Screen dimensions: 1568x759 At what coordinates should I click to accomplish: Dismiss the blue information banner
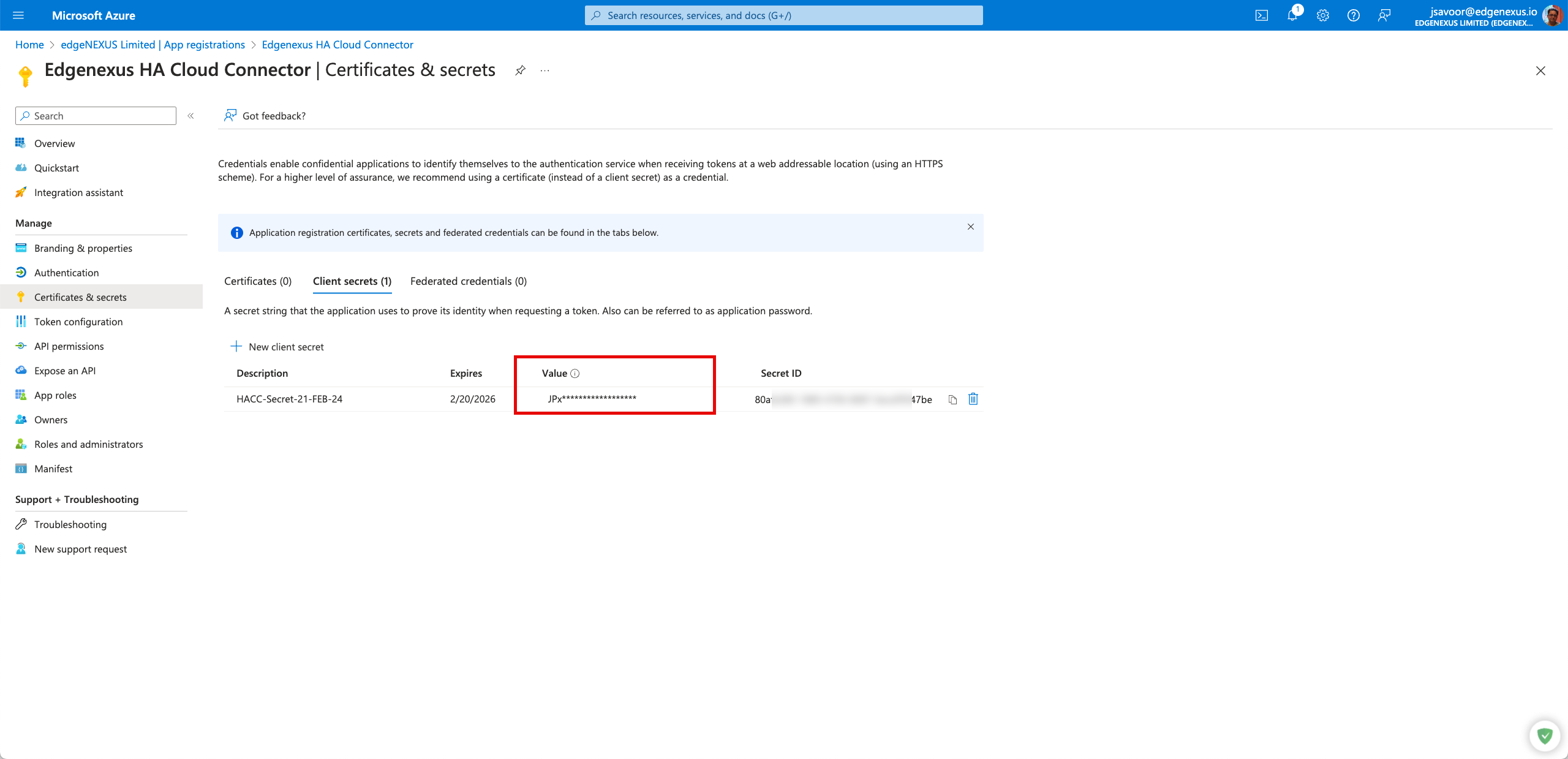(x=970, y=227)
